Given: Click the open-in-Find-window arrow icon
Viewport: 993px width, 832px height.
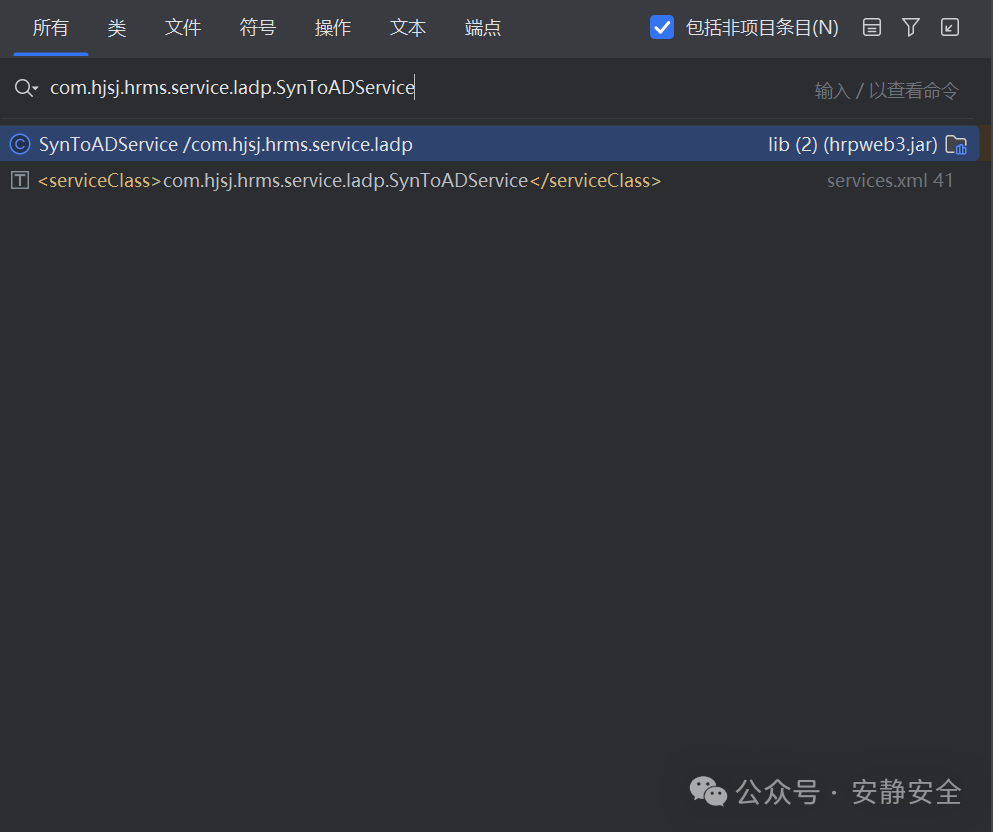Looking at the screenshot, I should [x=949, y=27].
